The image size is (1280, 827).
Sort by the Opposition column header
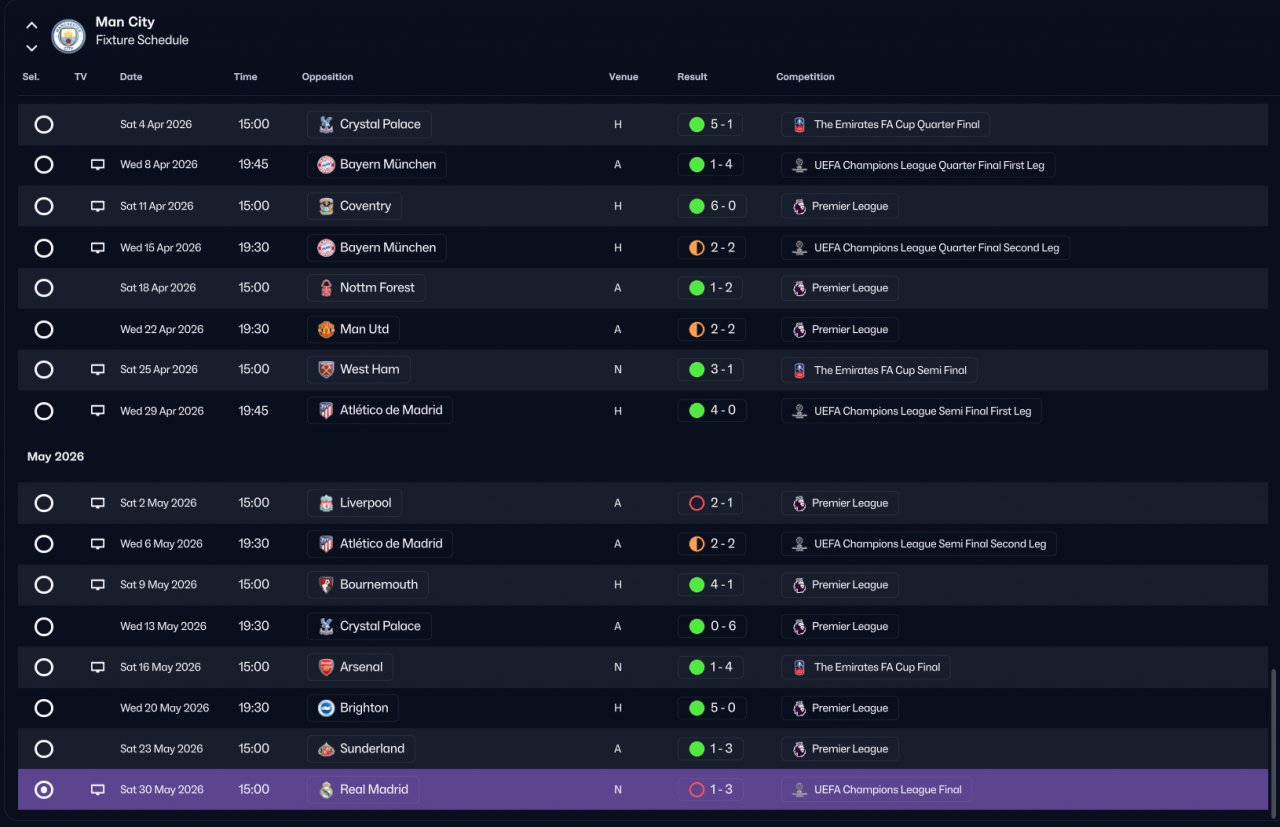point(327,77)
